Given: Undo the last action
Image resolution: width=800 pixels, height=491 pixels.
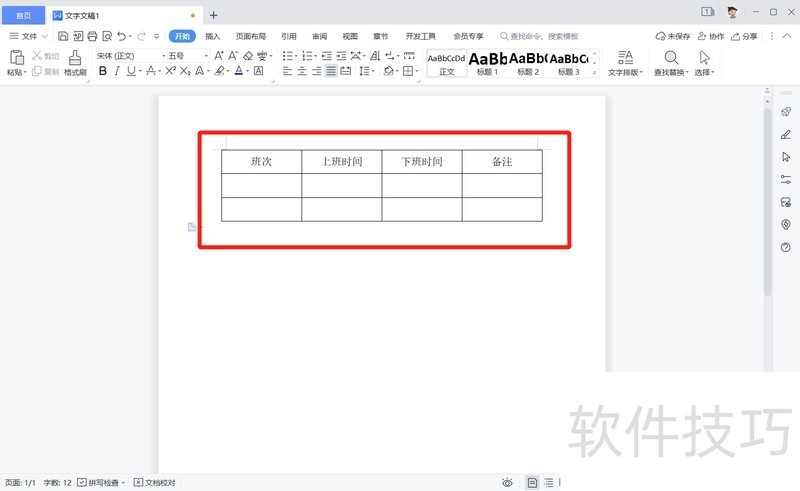Looking at the screenshot, I should click(121, 36).
